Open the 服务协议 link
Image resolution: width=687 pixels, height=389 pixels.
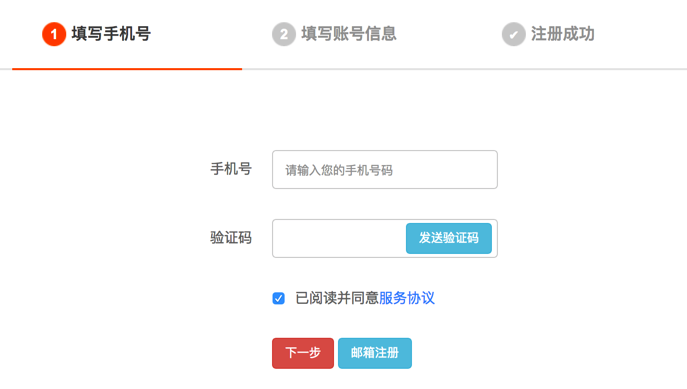(407, 298)
